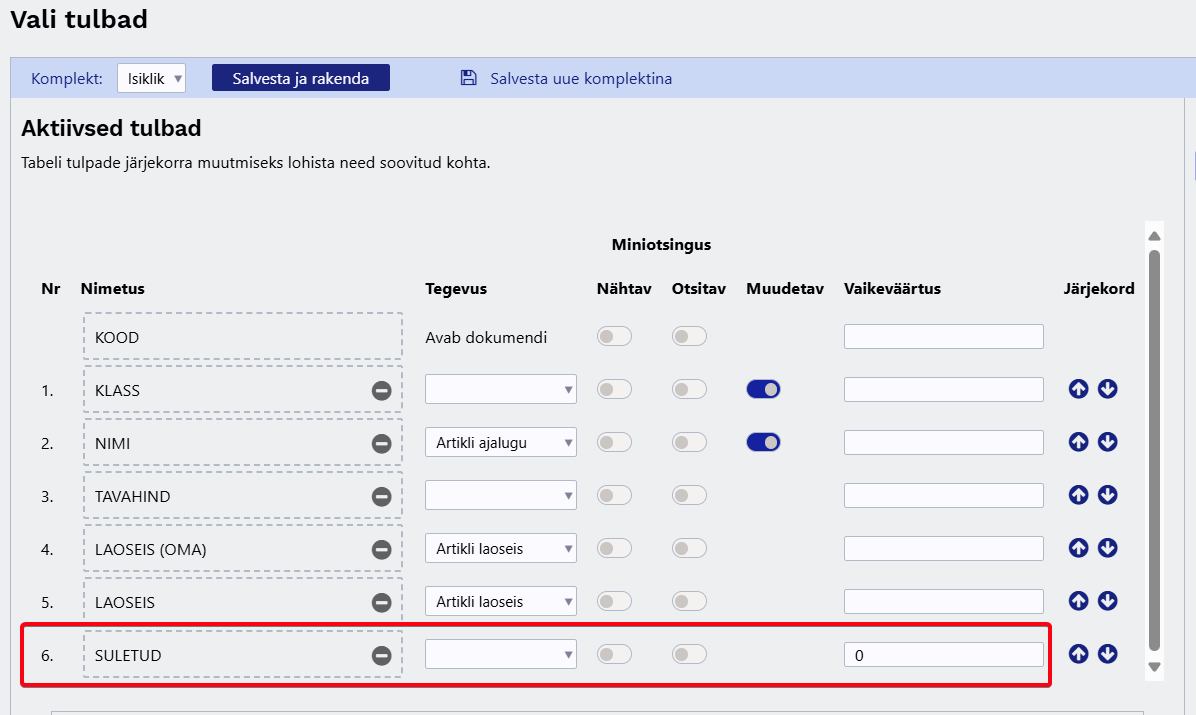Toggle Otsitav switch for TAVAHIND
Screen dimensions: 1196x715
click(x=689, y=495)
